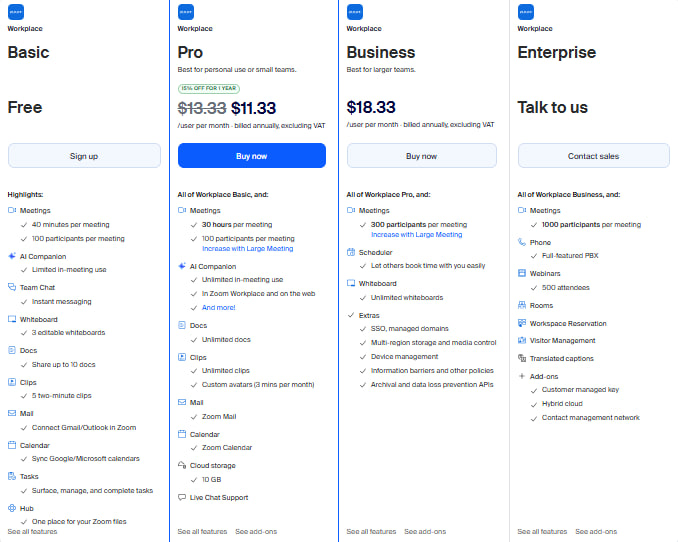Click 'See all features' under Enterprise
The image size is (678, 542).
[x=542, y=532]
